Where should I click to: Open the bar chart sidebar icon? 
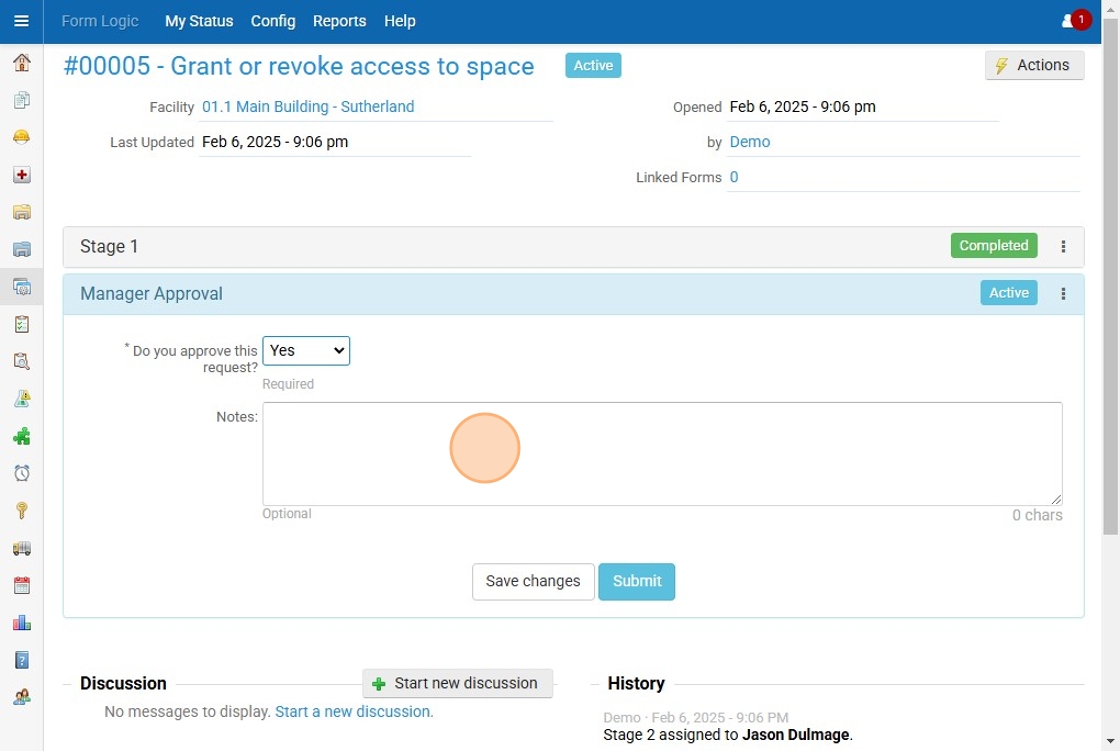point(21,623)
